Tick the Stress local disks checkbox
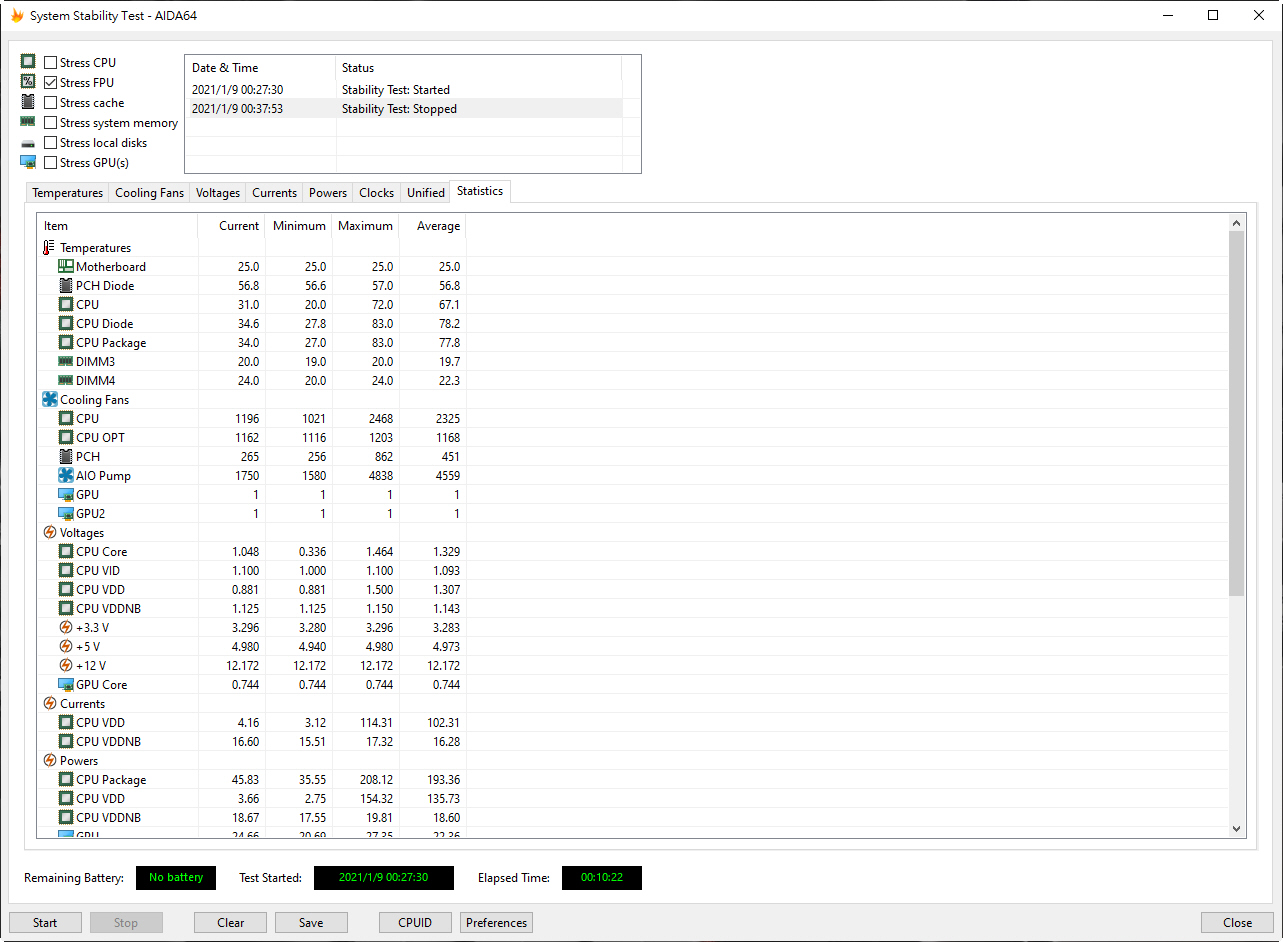This screenshot has height=942, width=1283. point(50,142)
